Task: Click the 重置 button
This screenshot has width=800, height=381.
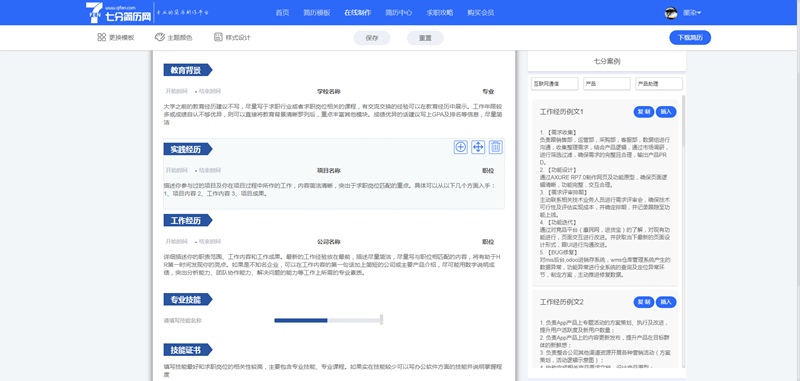Action: point(425,38)
